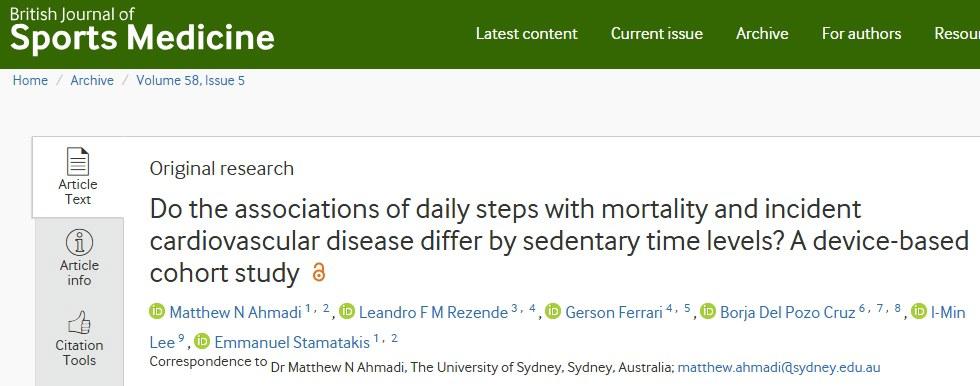Viewport: 980px width, 386px height.
Task: Open Volume 58, Issue 5 breadcrumb
Action: pos(191,81)
